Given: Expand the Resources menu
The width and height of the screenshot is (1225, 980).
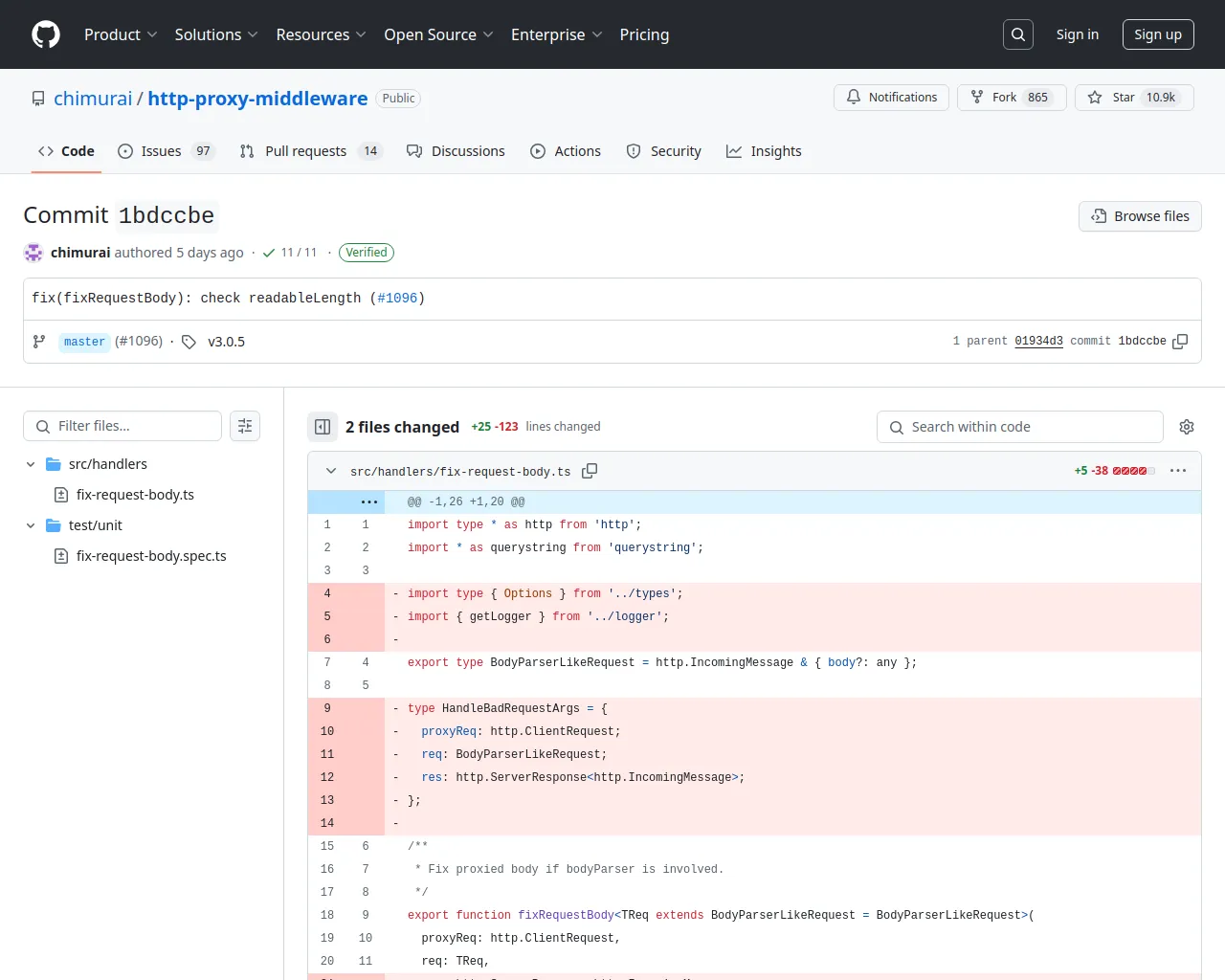Looking at the screenshot, I should click(x=321, y=34).
